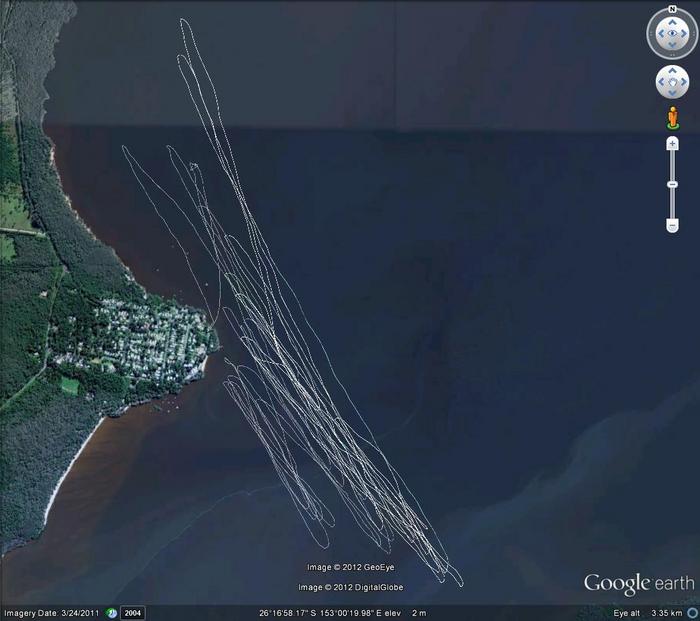This screenshot has width=700, height=621.
Task: Click the streaming status circle indicator
Action: point(692,612)
